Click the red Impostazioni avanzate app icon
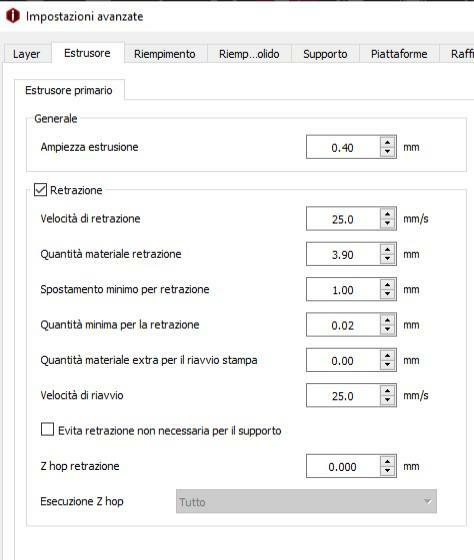This screenshot has width=474, height=560. (x=13, y=16)
